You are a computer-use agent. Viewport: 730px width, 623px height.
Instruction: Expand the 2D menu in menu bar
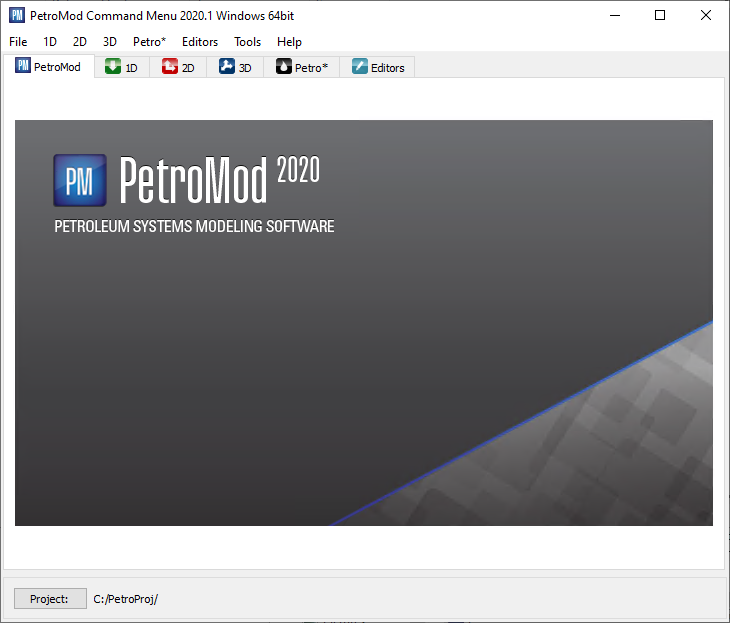80,42
